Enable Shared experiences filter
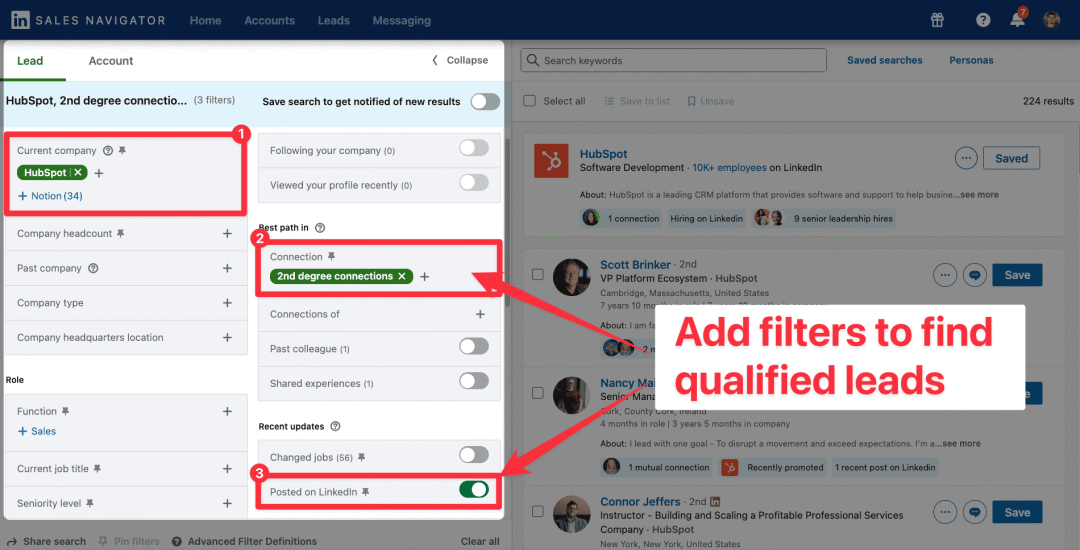The image size is (1080, 550). click(x=474, y=381)
